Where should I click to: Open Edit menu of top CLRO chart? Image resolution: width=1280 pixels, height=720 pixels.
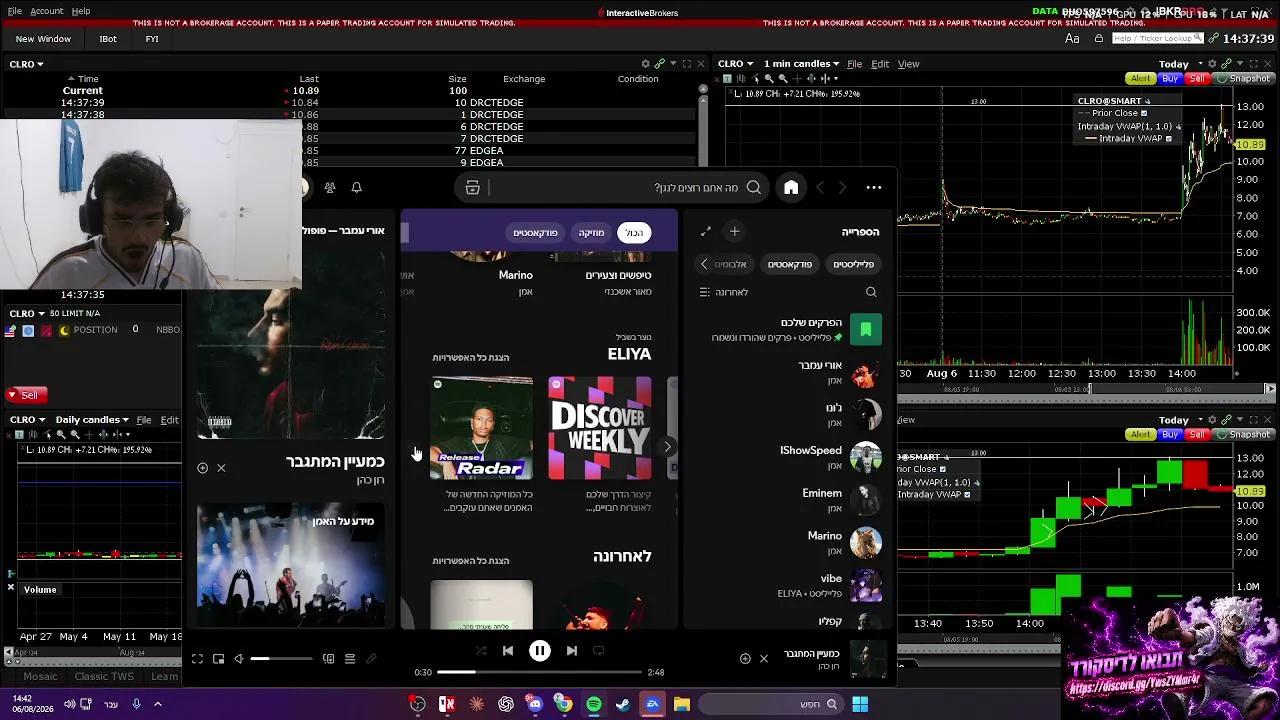(x=880, y=64)
